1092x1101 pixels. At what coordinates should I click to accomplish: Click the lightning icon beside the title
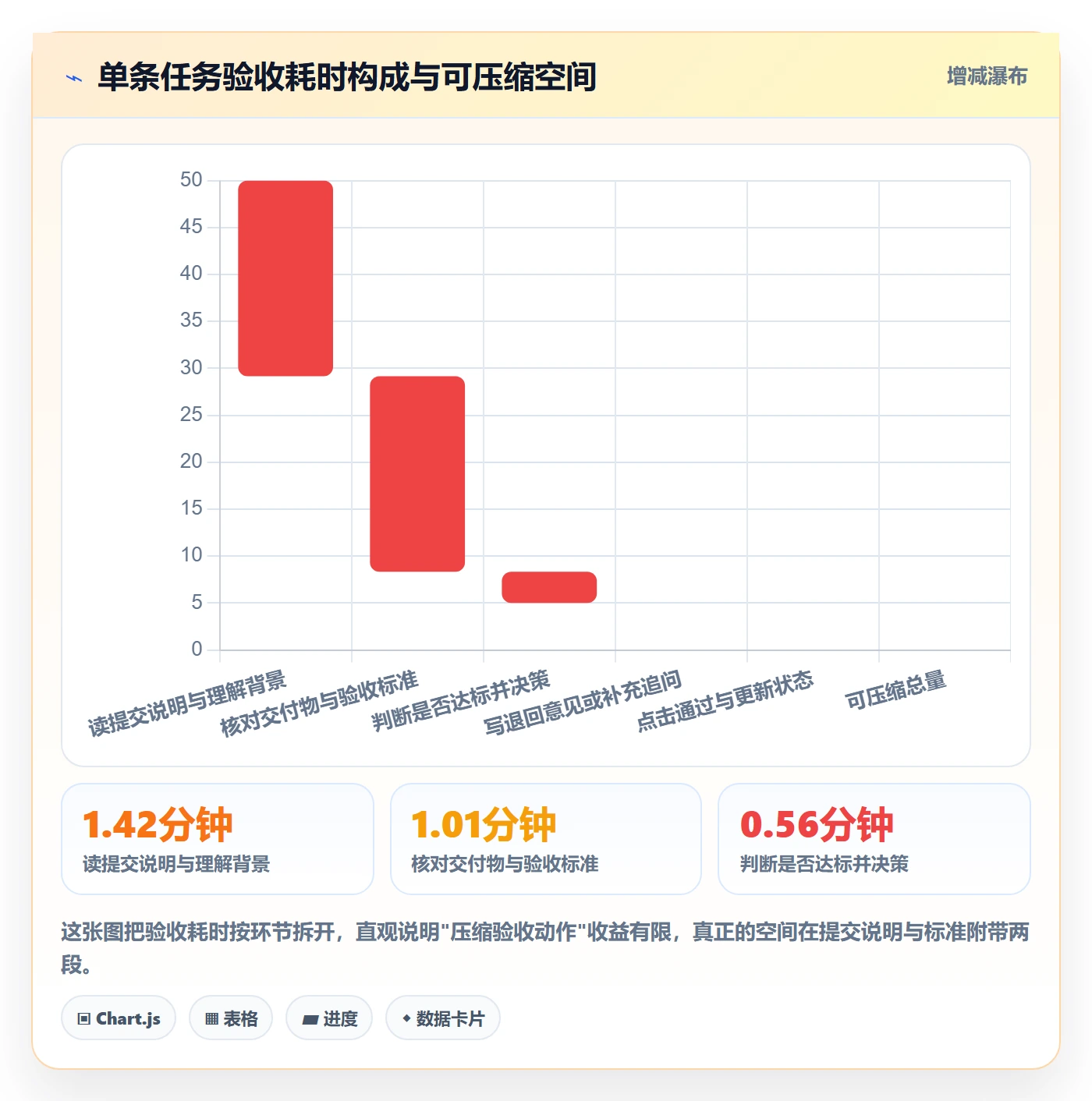[74, 78]
